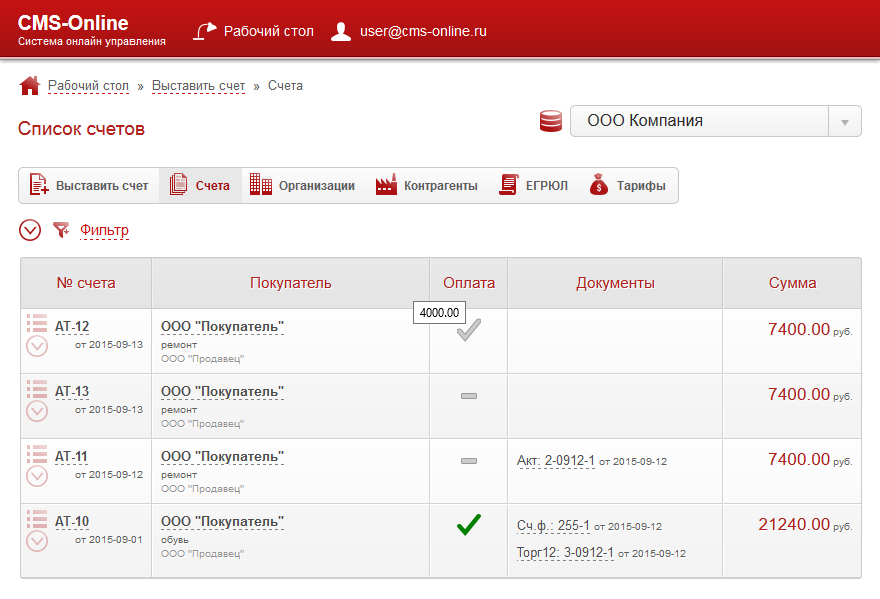Click the home icon in breadcrumb
Screen dimensions: 880x599
click(x=29, y=86)
